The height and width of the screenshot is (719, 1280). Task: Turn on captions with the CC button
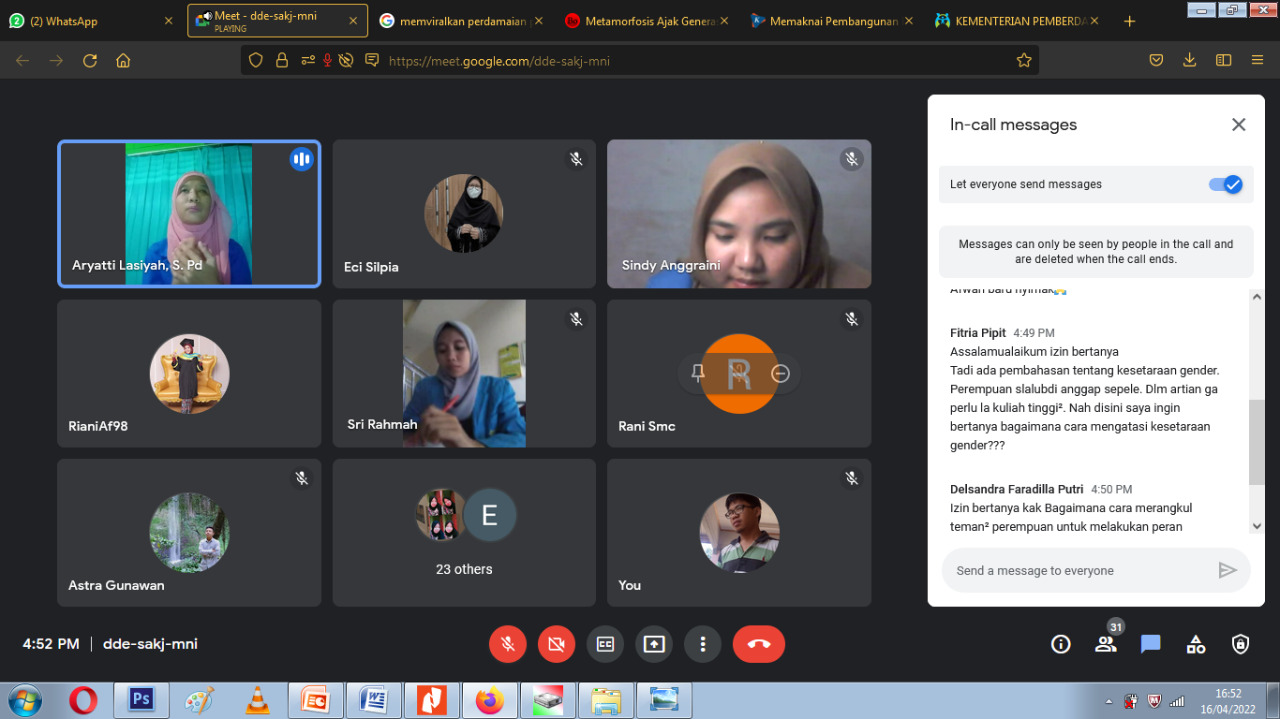tap(605, 644)
